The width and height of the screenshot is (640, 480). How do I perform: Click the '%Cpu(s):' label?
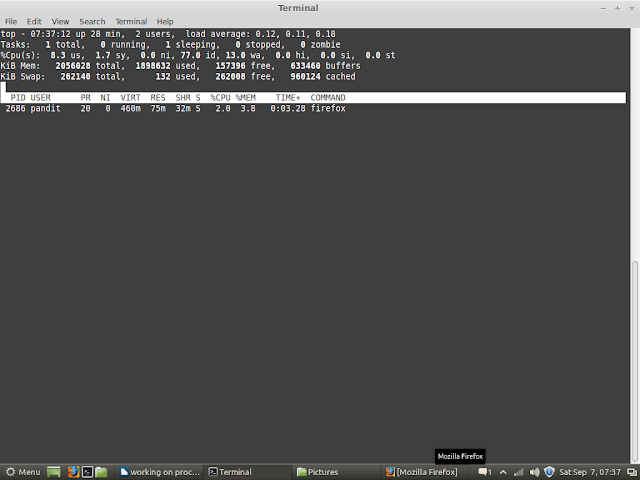pos(20,55)
